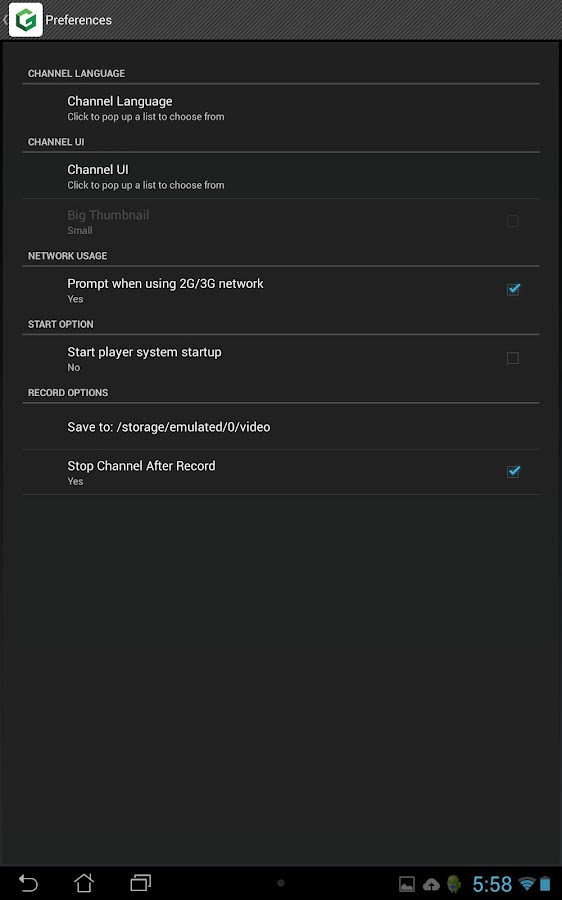Tap the Android home navigation icon
The width and height of the screenshot is (562, 900).
(x=84, y=883)
